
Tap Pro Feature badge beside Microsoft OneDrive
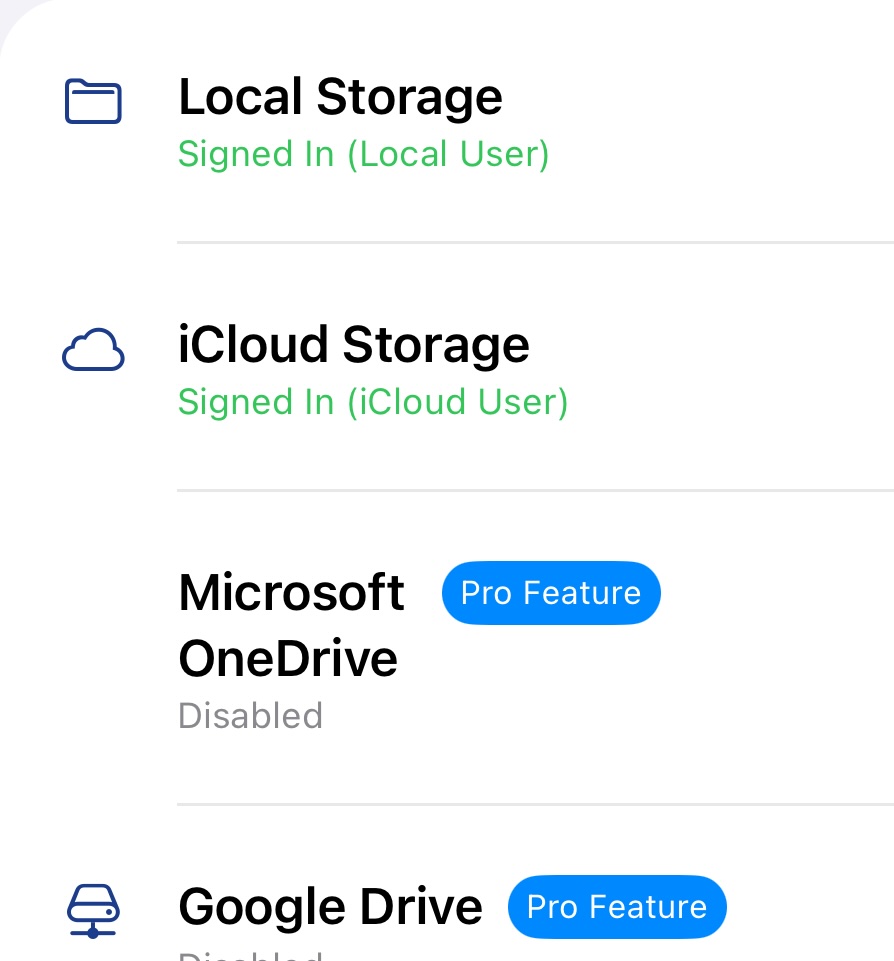tap(551, 593)
